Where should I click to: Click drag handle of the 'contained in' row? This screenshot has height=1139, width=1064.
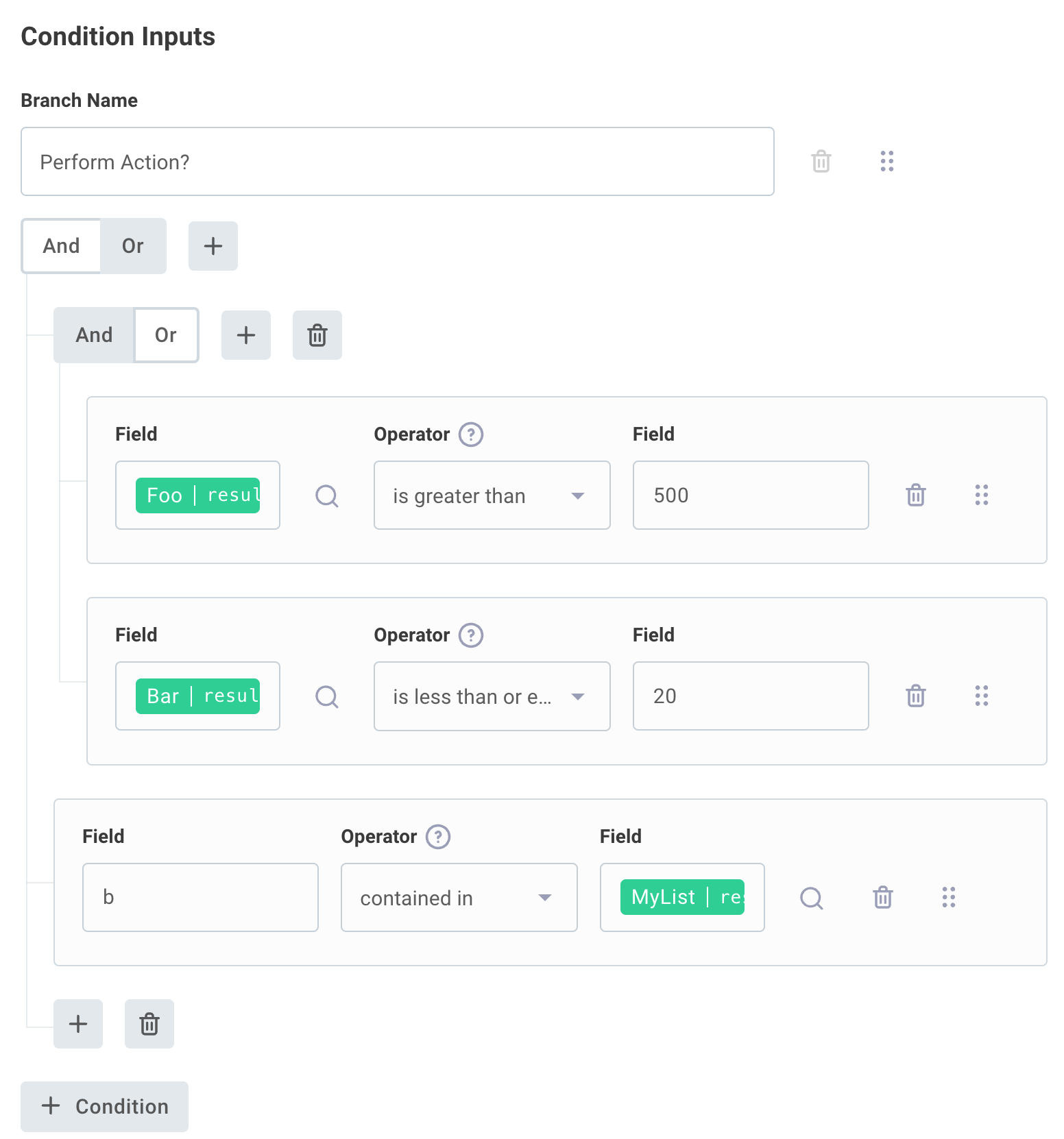[948, 897]
